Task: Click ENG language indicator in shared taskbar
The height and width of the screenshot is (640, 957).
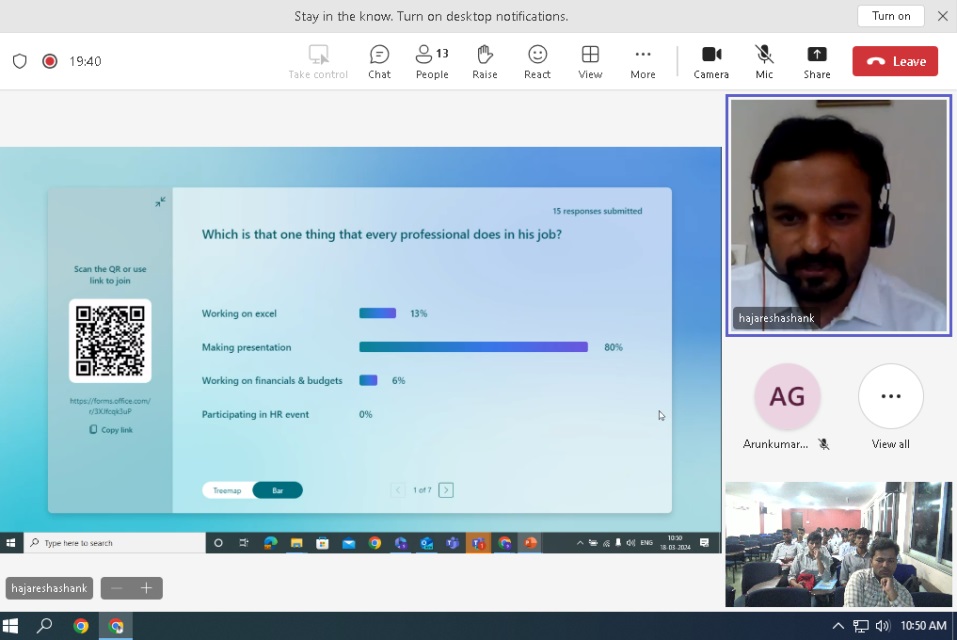Action: tap(646, 542)
